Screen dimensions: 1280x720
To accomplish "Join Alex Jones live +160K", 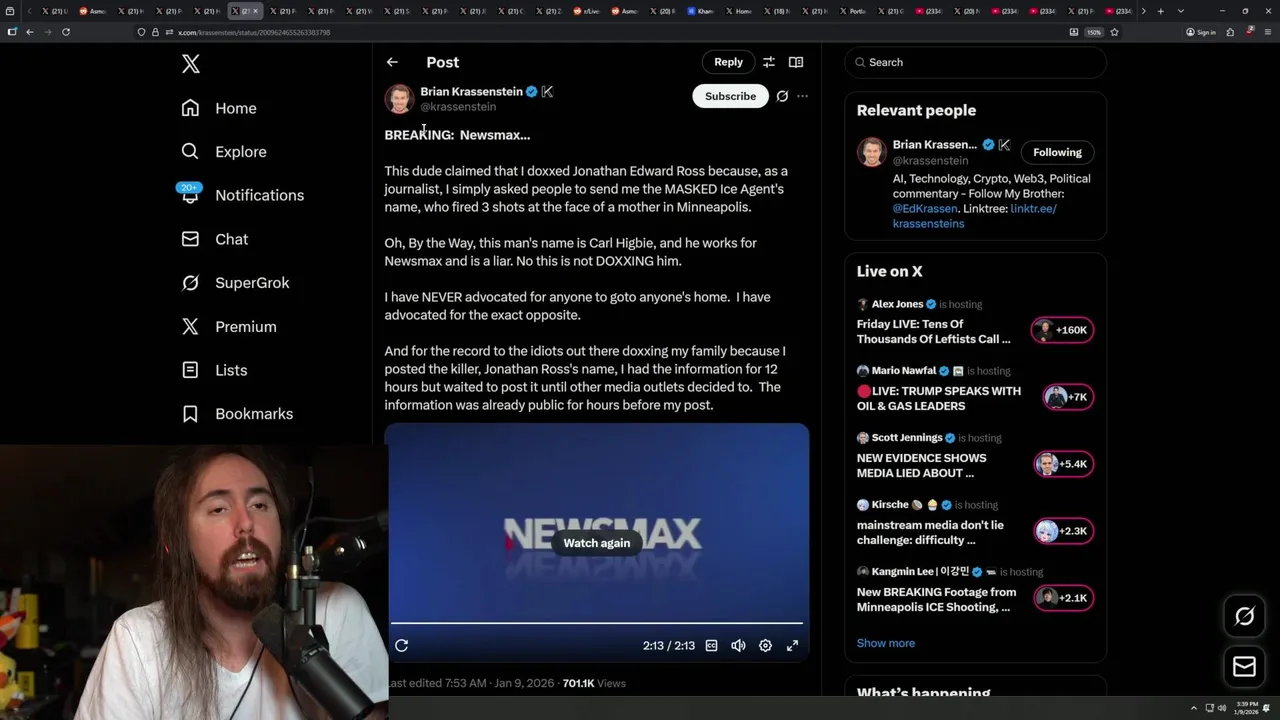I will (1063, 330).
